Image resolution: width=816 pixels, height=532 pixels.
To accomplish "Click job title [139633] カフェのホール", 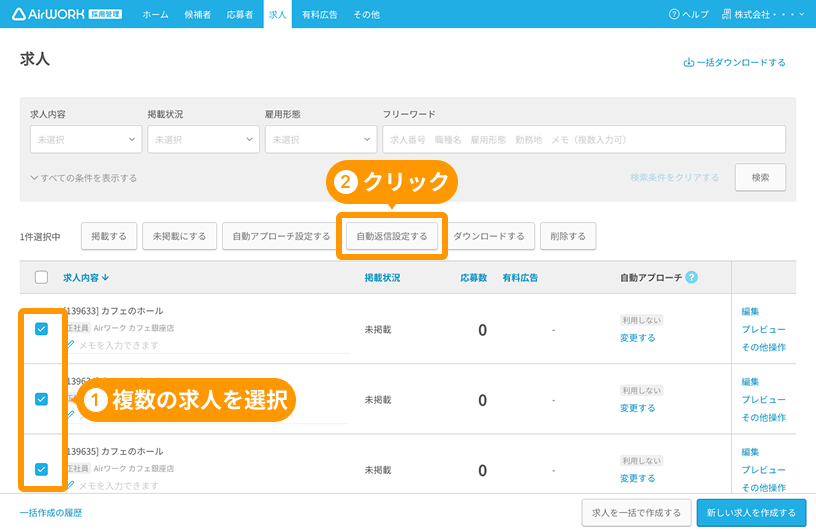I will (114, 311).
